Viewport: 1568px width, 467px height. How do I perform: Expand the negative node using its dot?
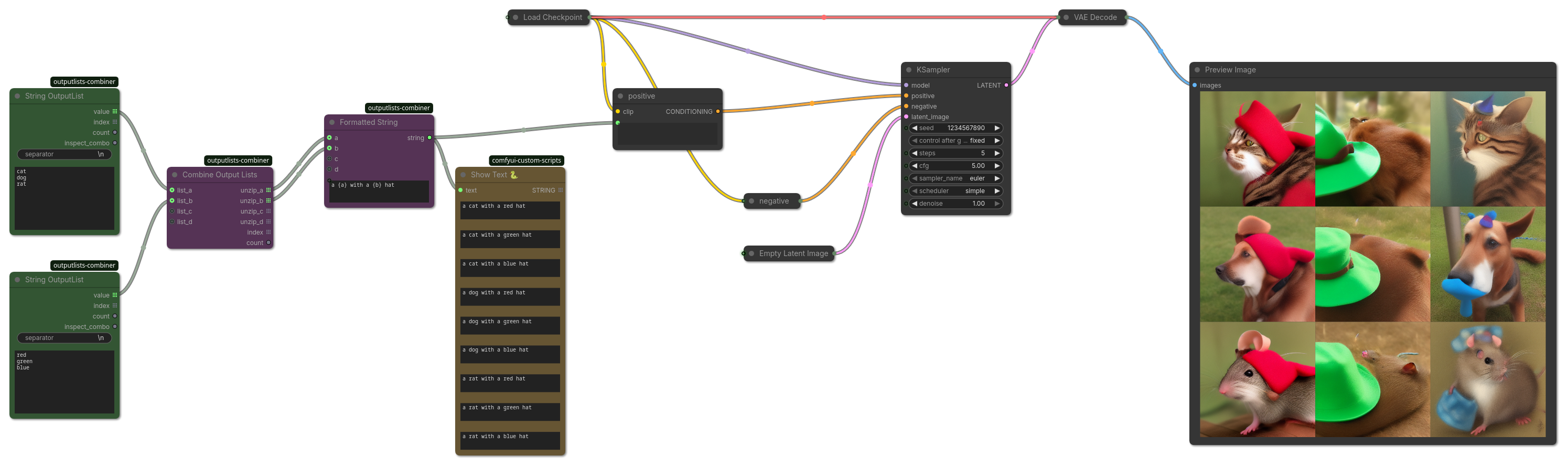[751, 201]
